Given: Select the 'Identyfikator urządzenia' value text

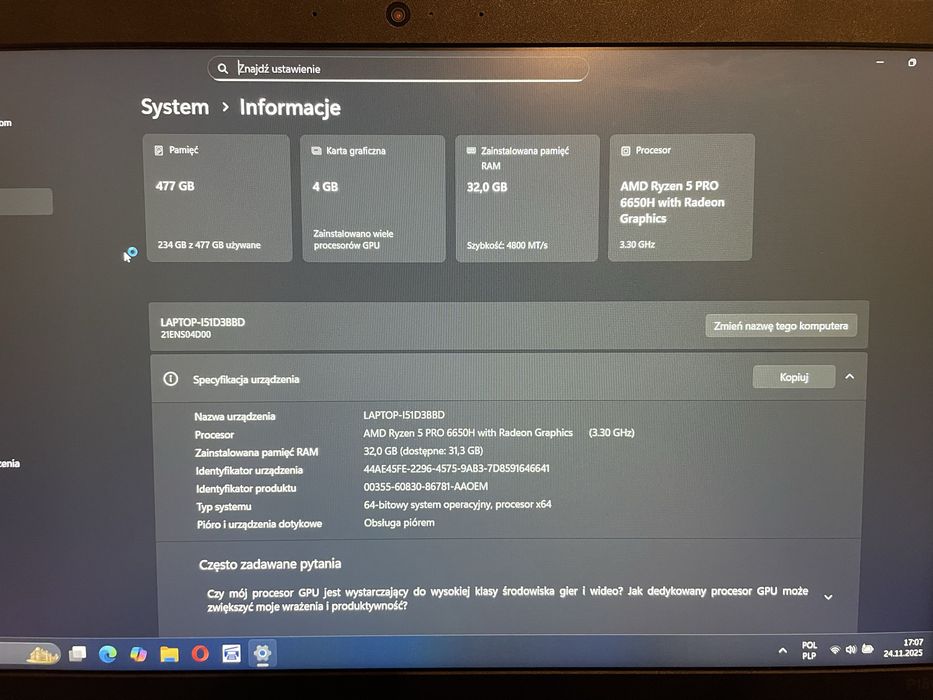Looking at the screenshot, I should (456, 468).
